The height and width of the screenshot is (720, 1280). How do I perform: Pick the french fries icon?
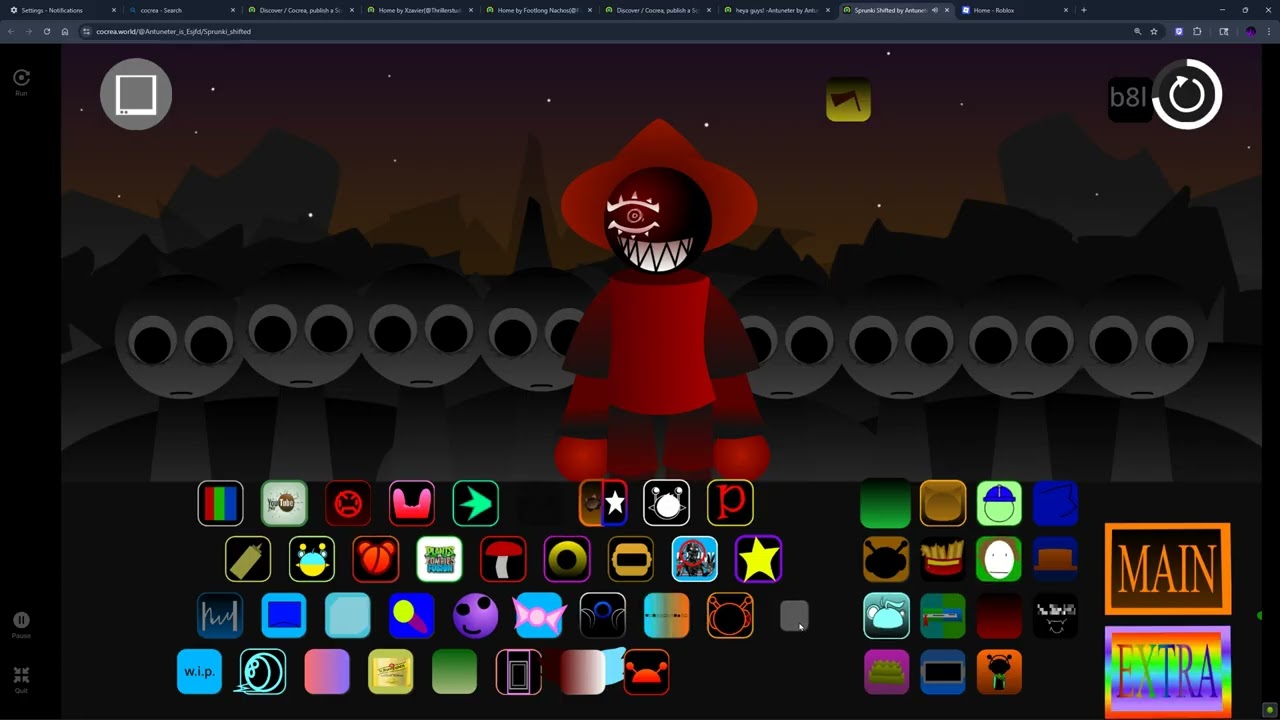click(x=943, y=559)
